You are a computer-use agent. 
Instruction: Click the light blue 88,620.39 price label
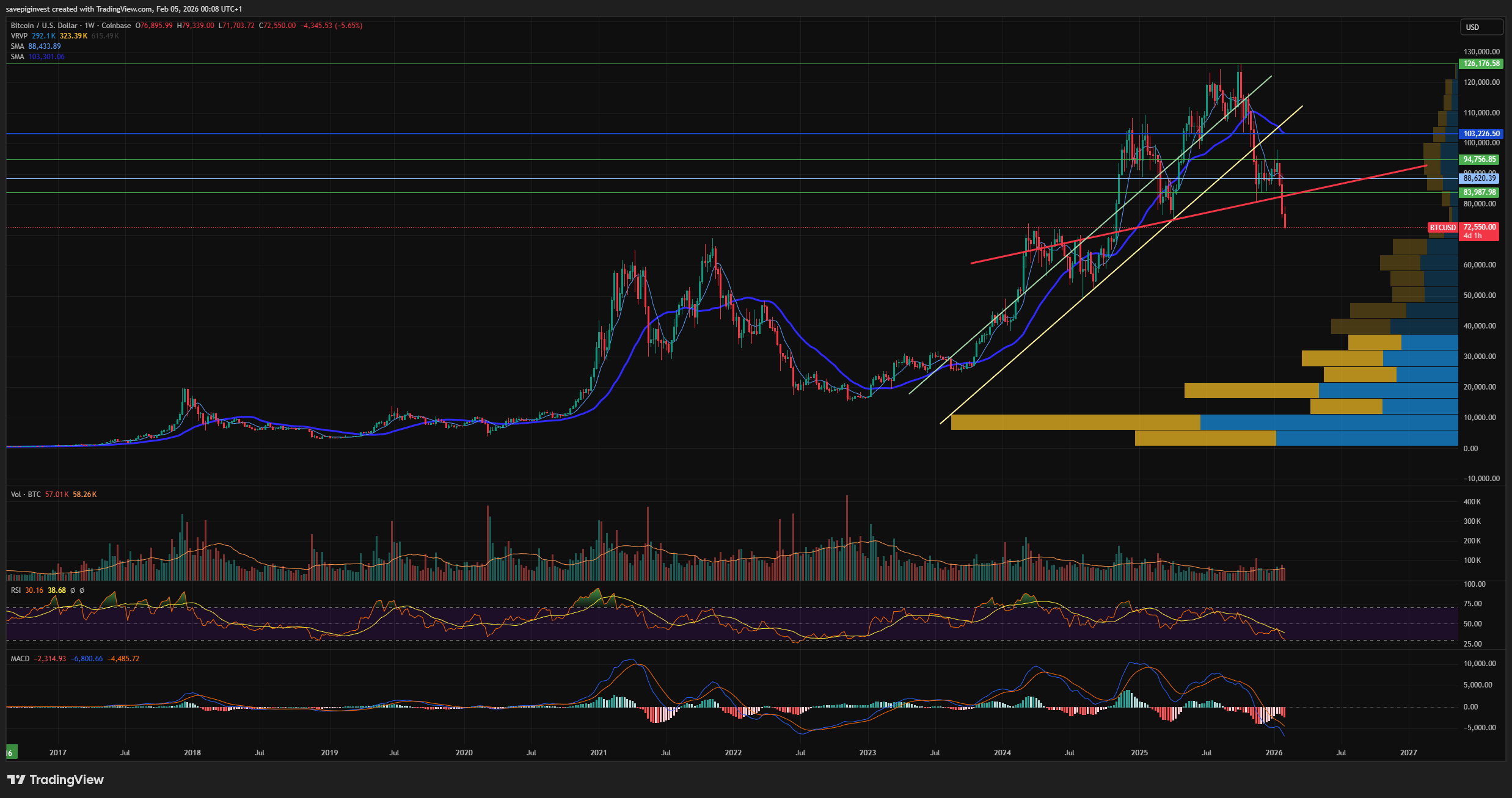click(x=1479, y=178)
